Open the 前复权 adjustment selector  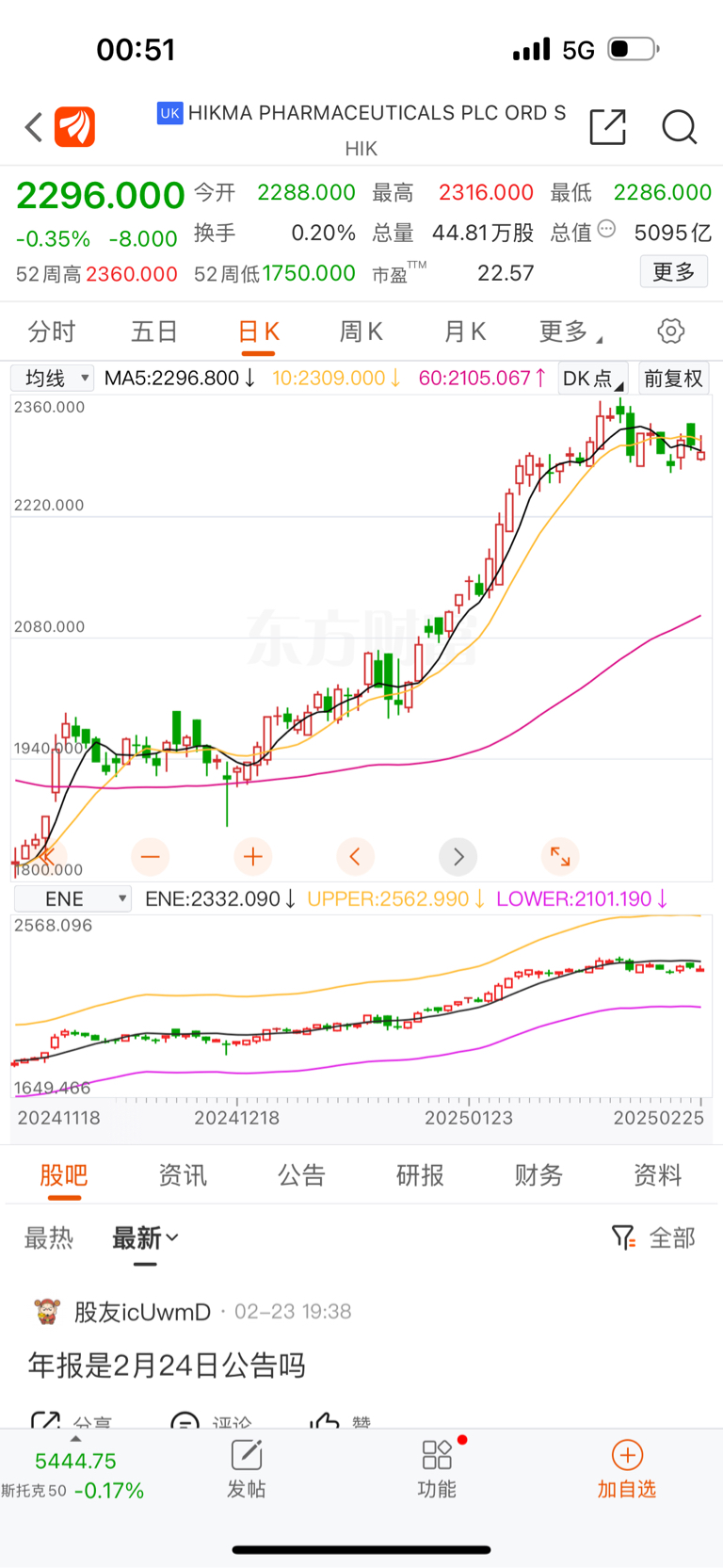[673, 379]
